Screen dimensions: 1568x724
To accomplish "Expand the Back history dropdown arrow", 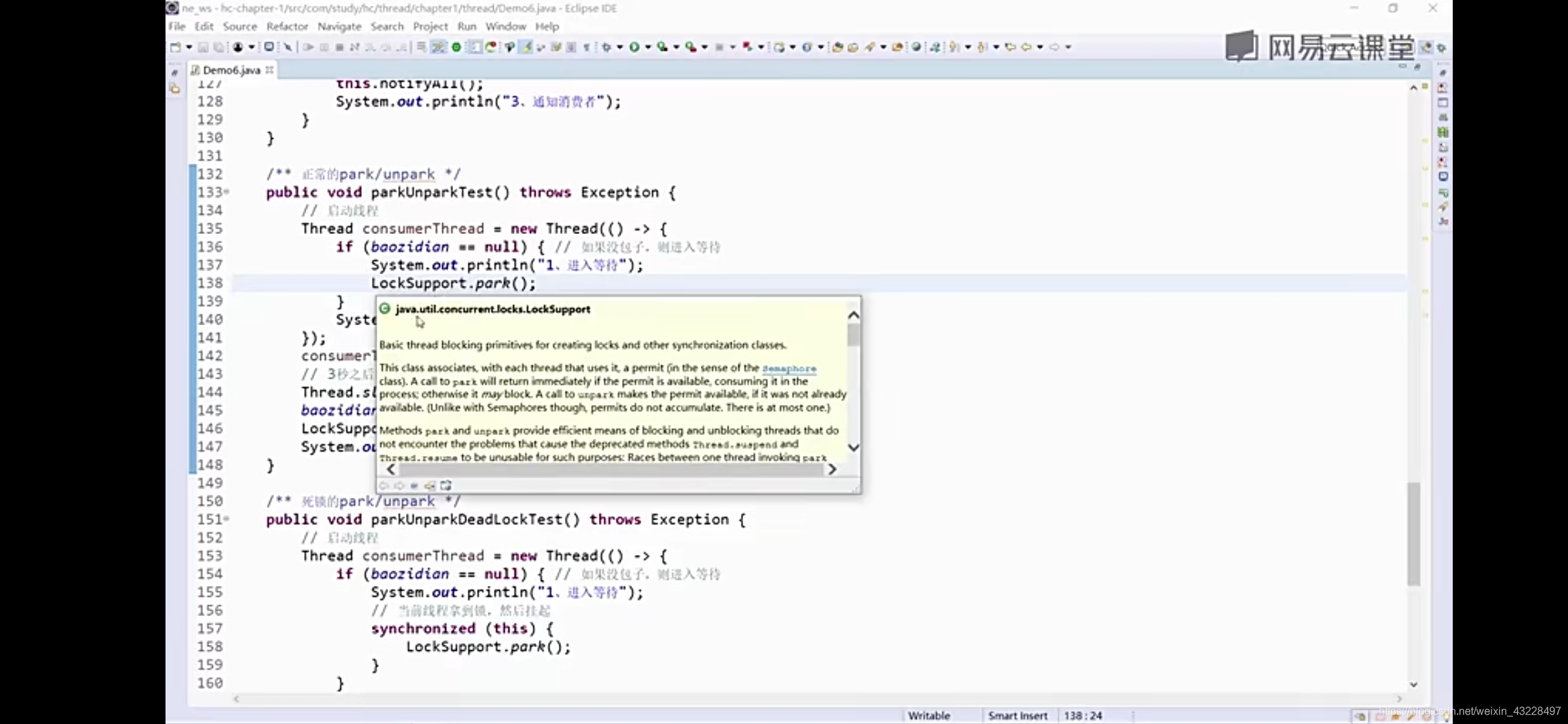I will click(1040, 47).
